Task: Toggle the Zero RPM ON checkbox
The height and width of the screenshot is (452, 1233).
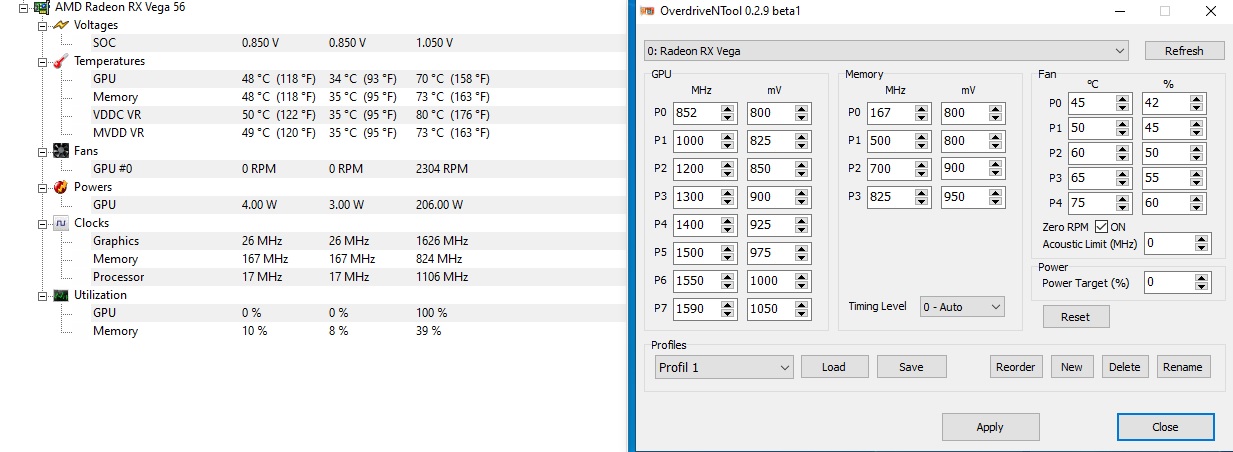Action: click(x=1101, y=227)
